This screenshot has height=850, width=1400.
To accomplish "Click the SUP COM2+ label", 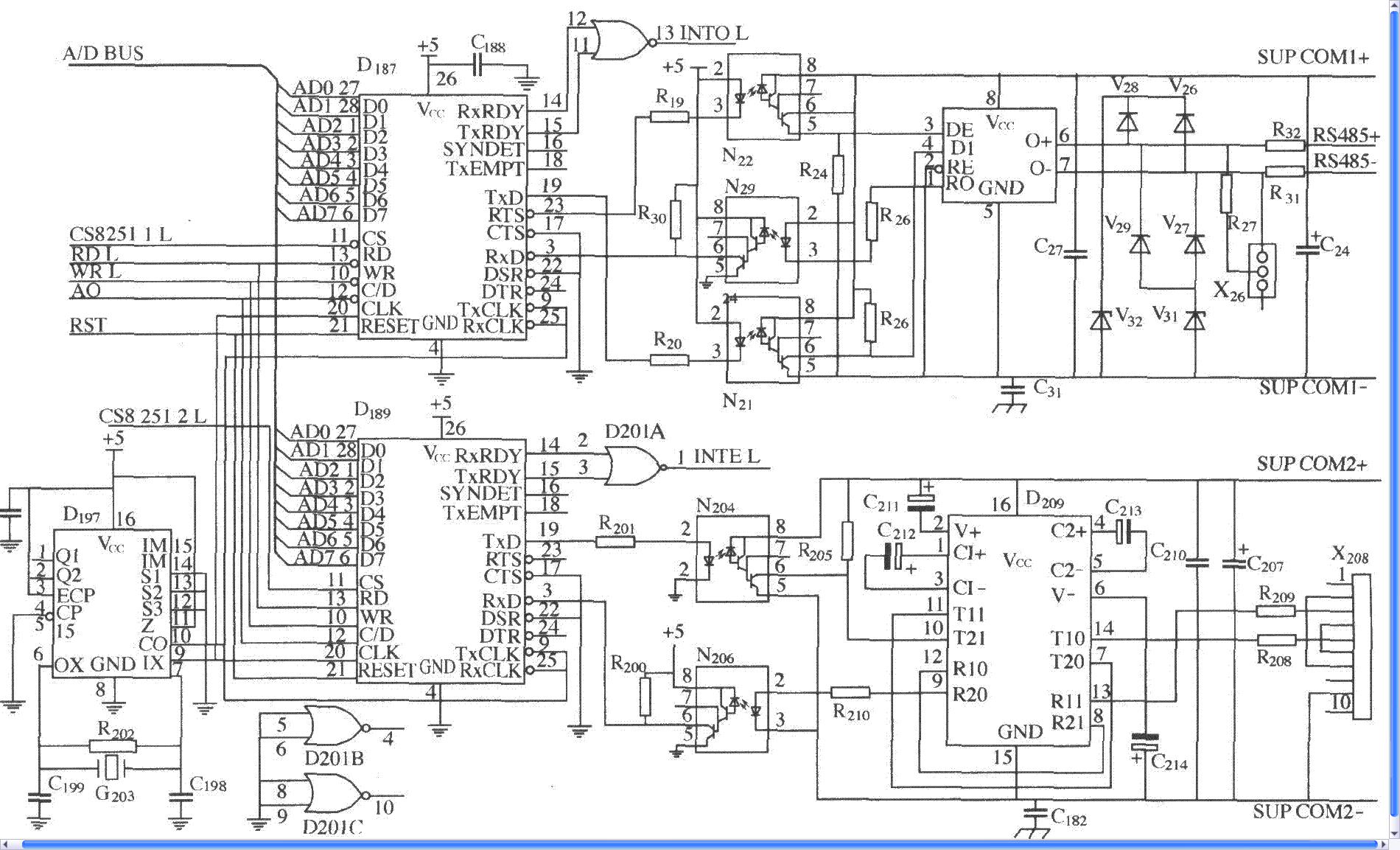I will click(1312, 464).
